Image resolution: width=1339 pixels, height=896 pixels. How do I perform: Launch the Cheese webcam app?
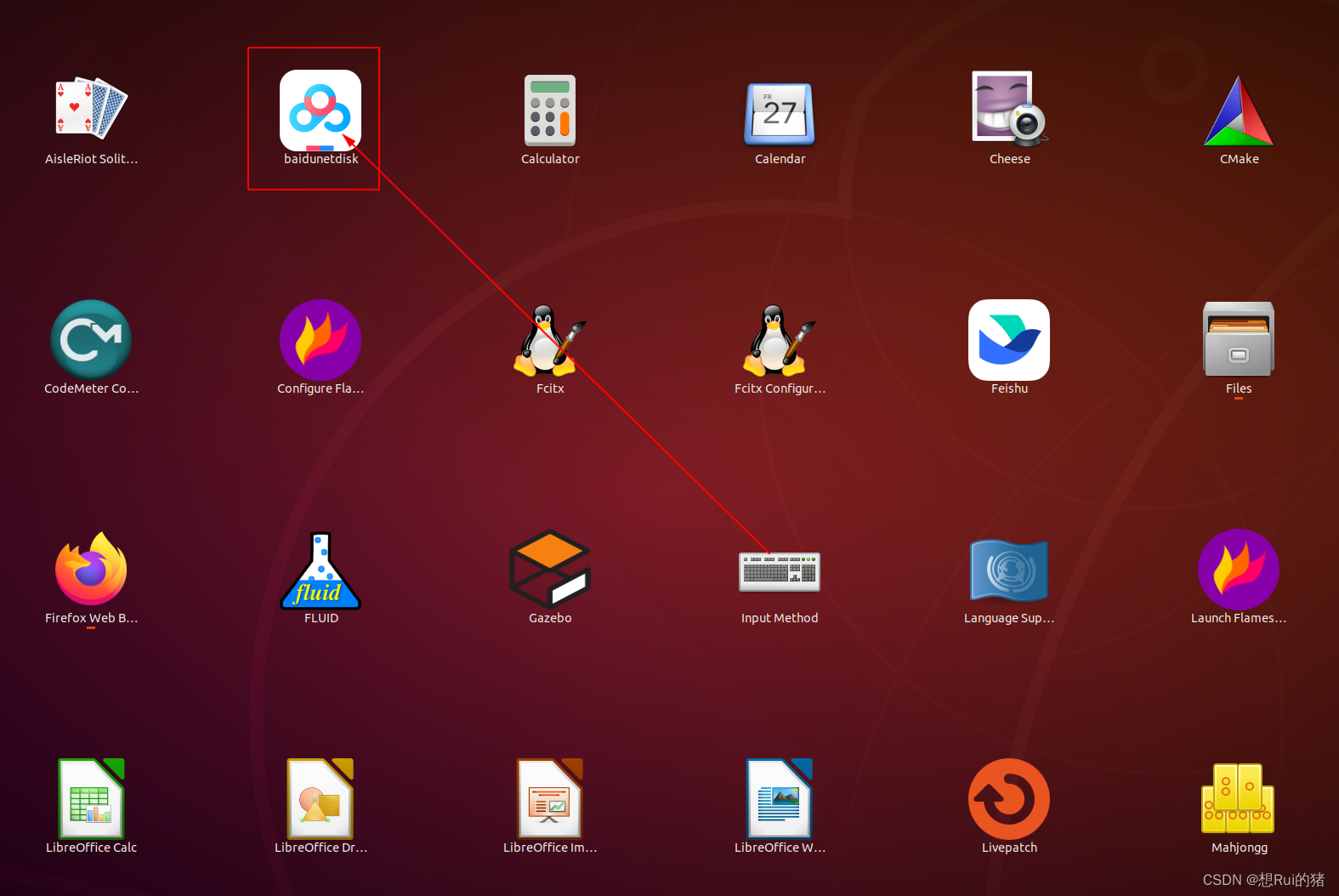coord(1009,108)
